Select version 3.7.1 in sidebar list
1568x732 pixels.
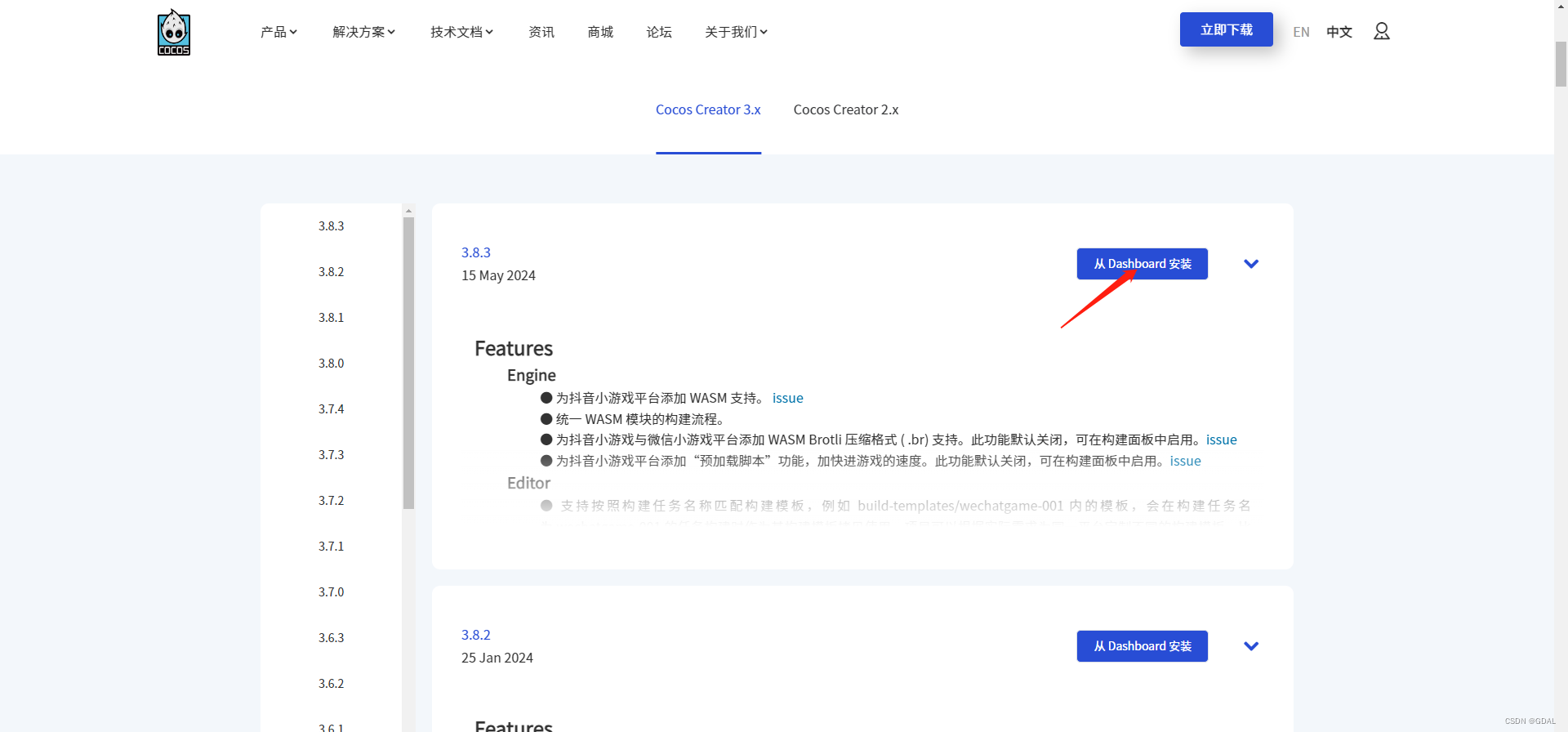point(331,547)
